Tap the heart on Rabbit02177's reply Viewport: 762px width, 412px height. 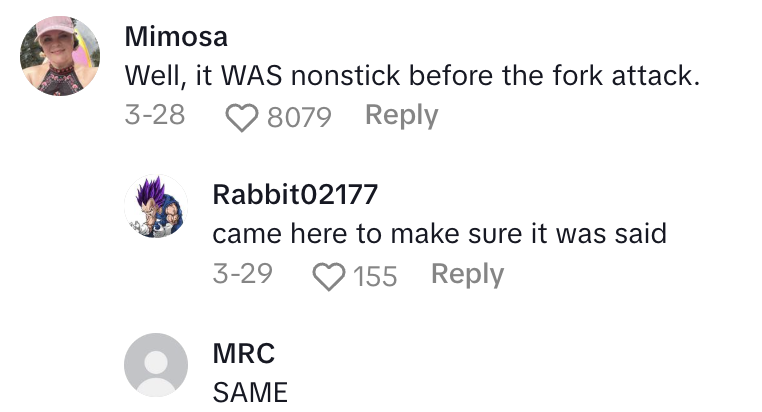329,275
